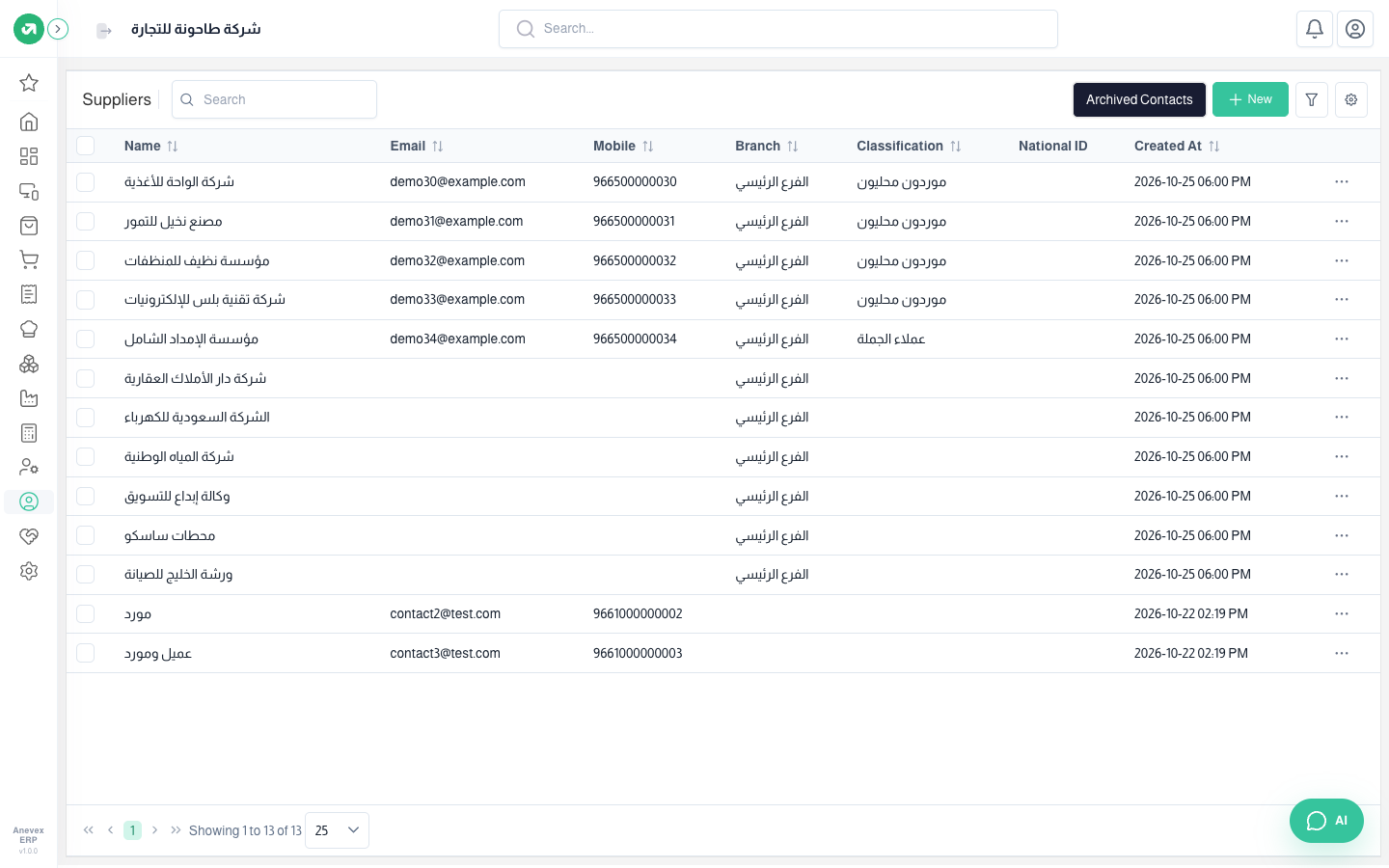The height and width of the screenshot is (868, 1389).
Task: Go to page 1 in pagination
Action: click(x=132, y=830)
